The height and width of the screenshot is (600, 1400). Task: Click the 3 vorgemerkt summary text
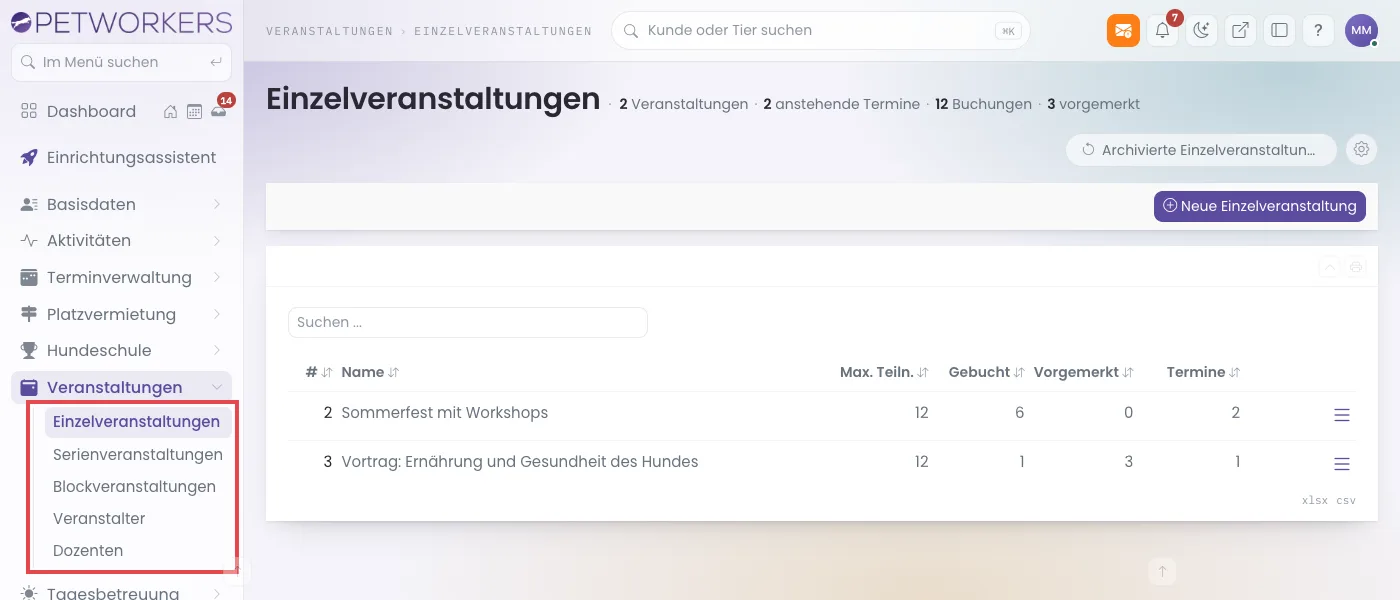[1094, 104]
